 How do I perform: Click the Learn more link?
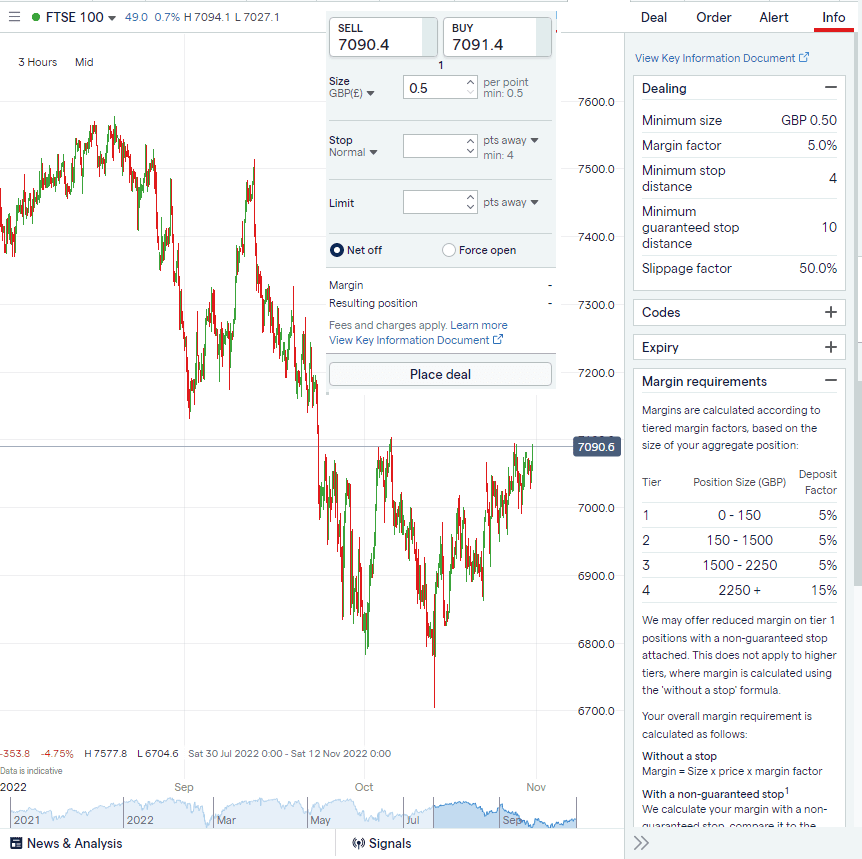[x=478, y=325]
